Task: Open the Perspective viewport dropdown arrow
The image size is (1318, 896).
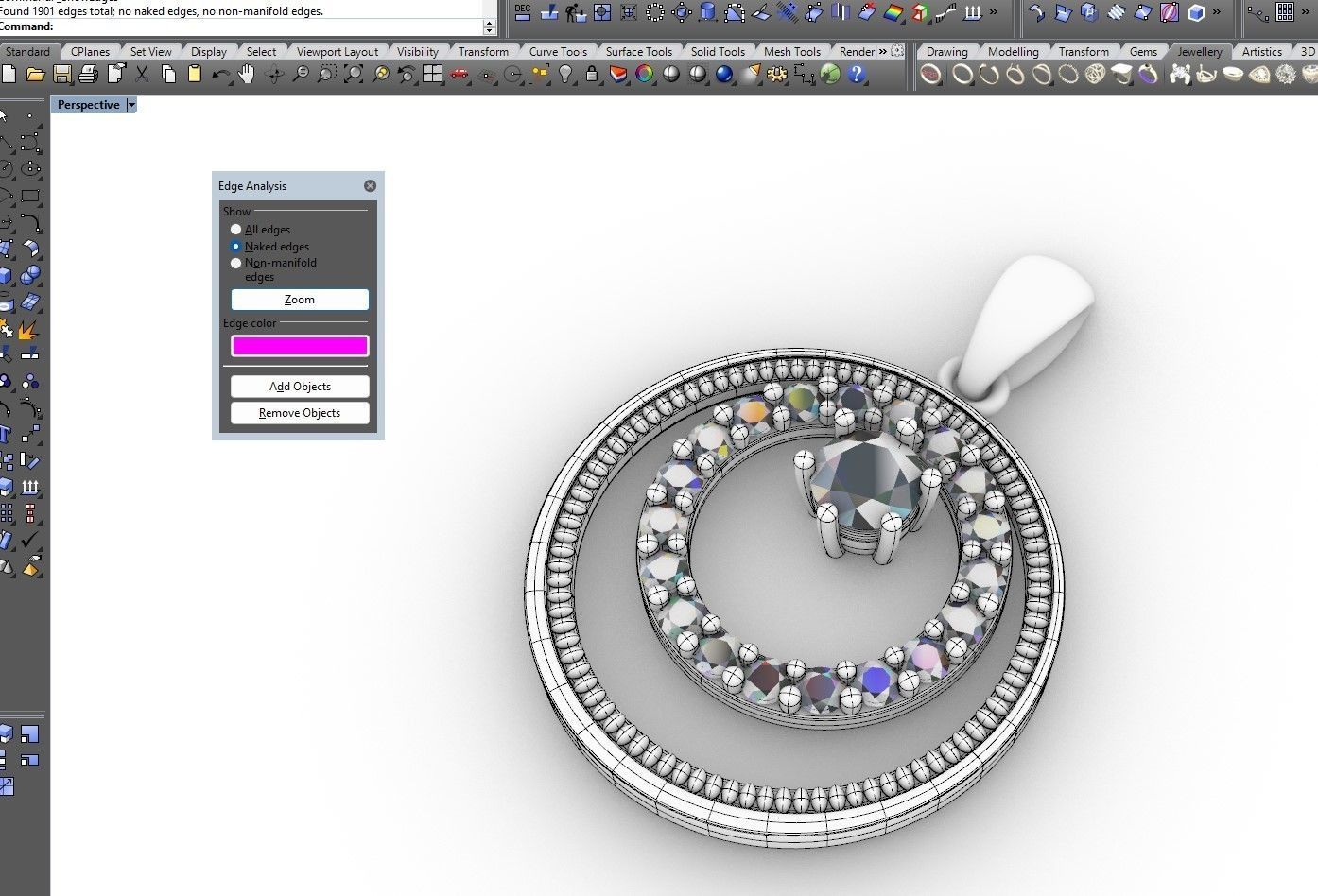Action: (131, 105)
